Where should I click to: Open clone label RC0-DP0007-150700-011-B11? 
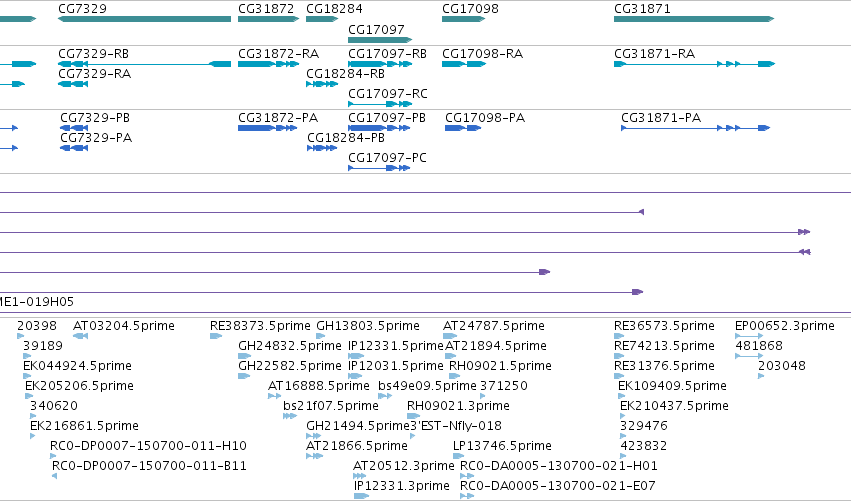pyautogui.click(x=149, y=466)
